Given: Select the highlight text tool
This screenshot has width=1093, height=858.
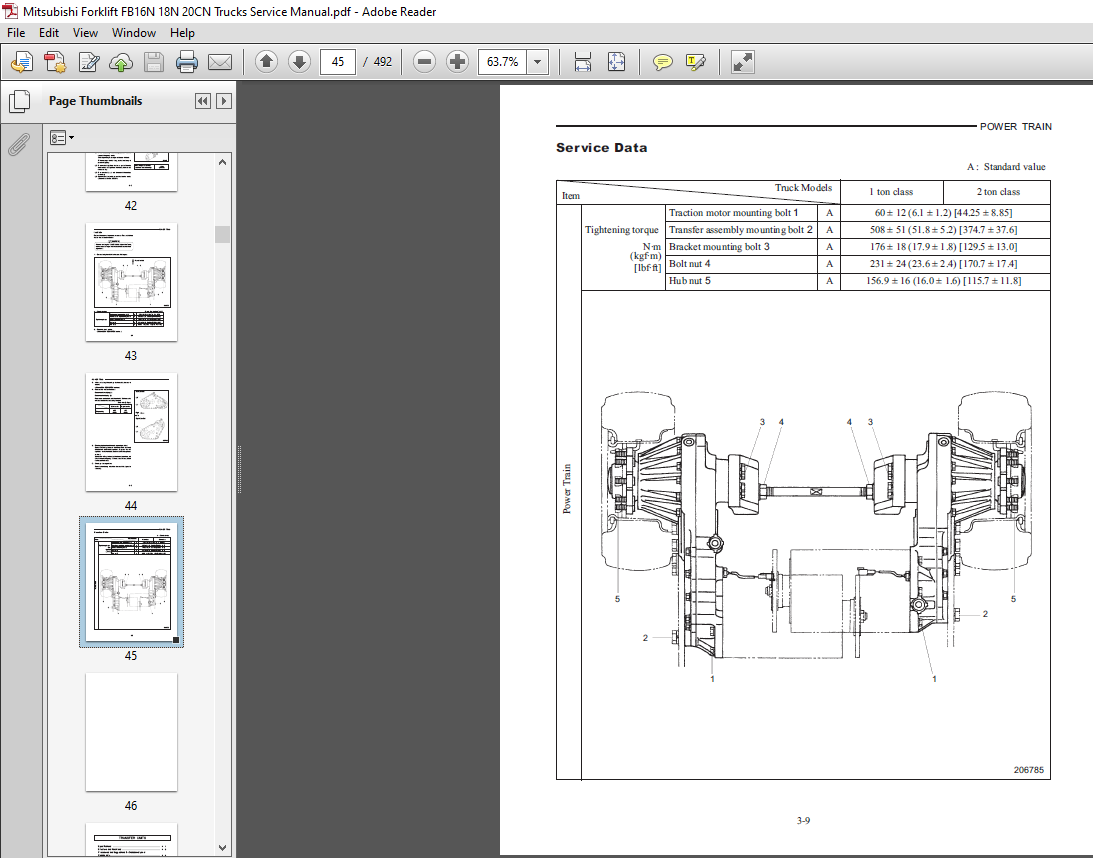Looking at the screenshot, I should [x=696, y=62].
